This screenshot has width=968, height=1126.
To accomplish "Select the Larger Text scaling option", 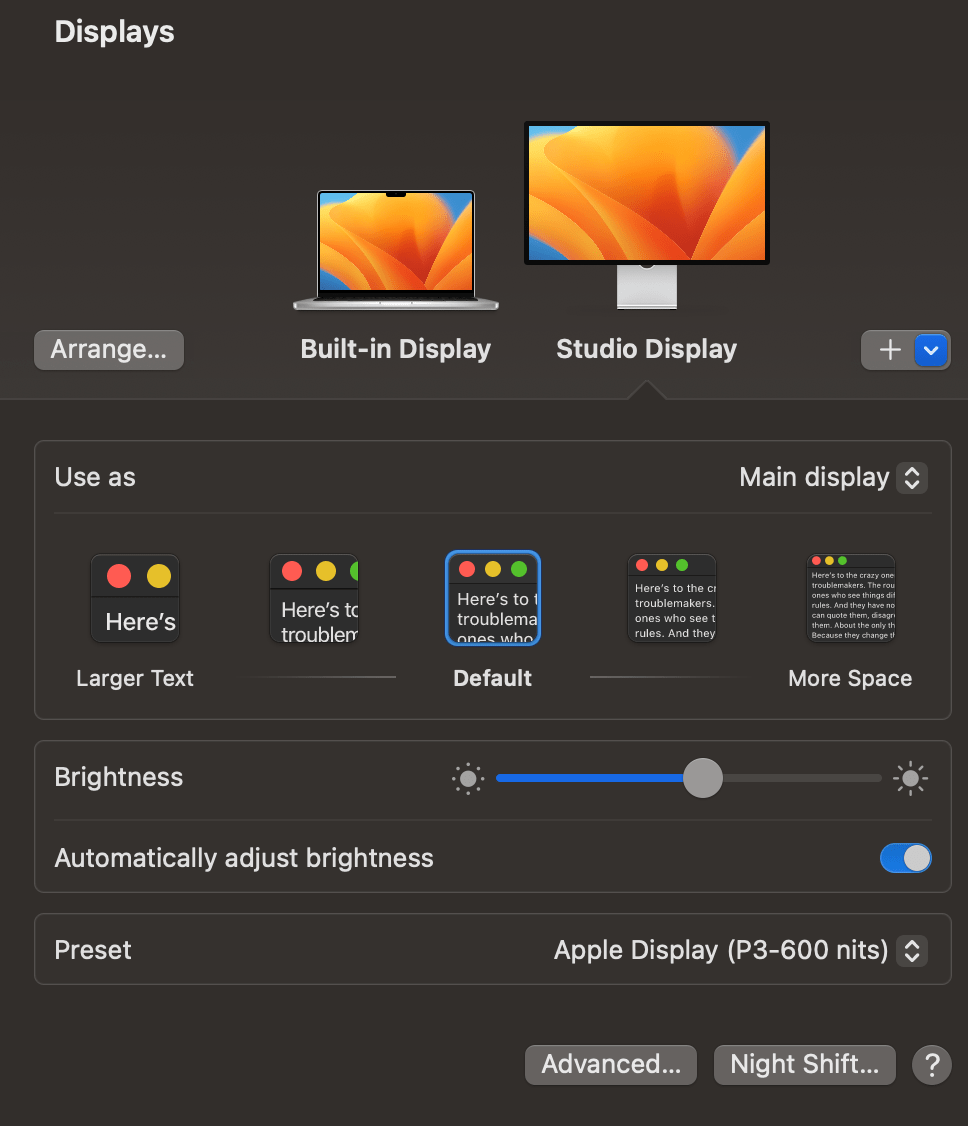I will [x=135, y=598].
